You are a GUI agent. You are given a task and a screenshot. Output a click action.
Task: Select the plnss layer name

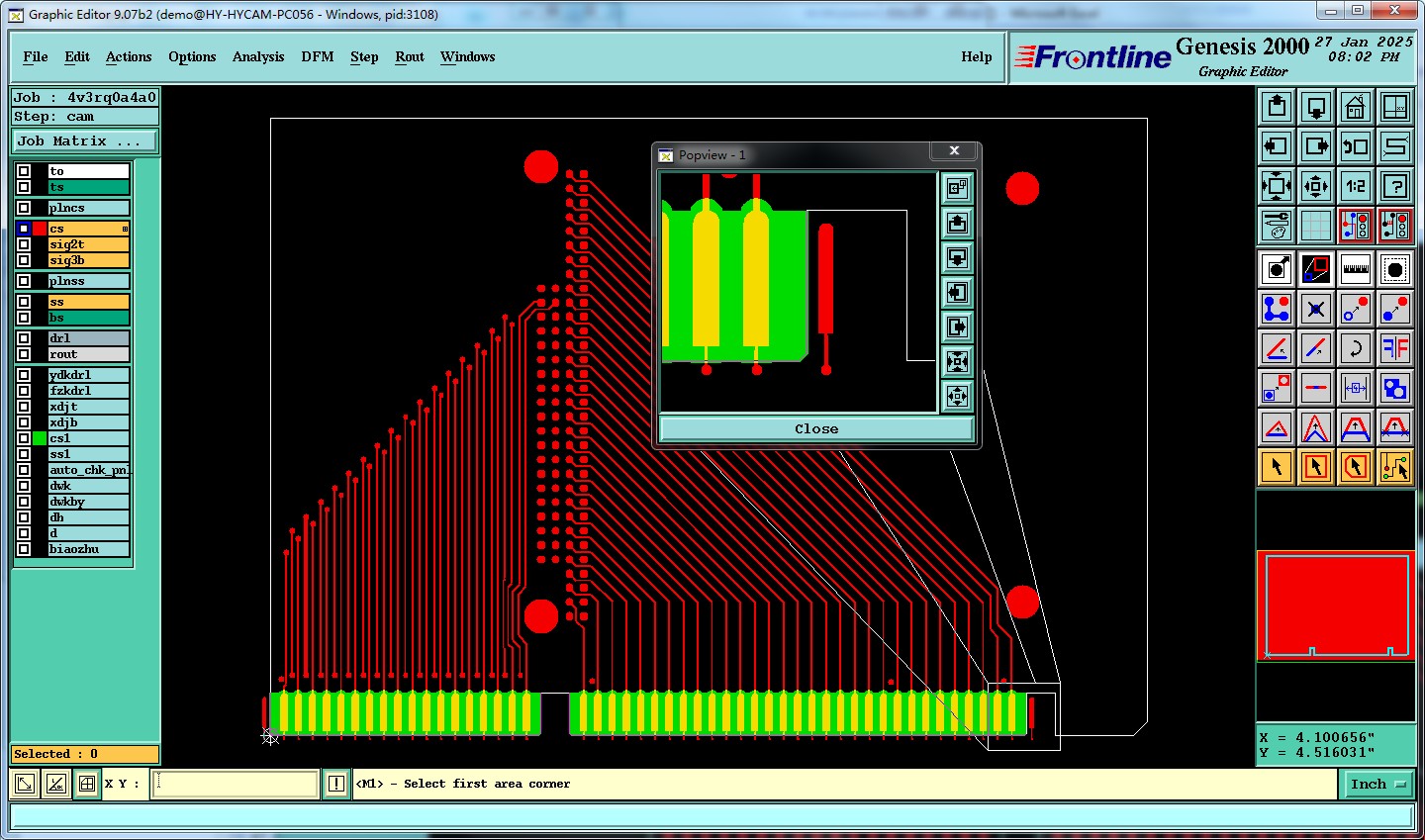click(89, 281)
